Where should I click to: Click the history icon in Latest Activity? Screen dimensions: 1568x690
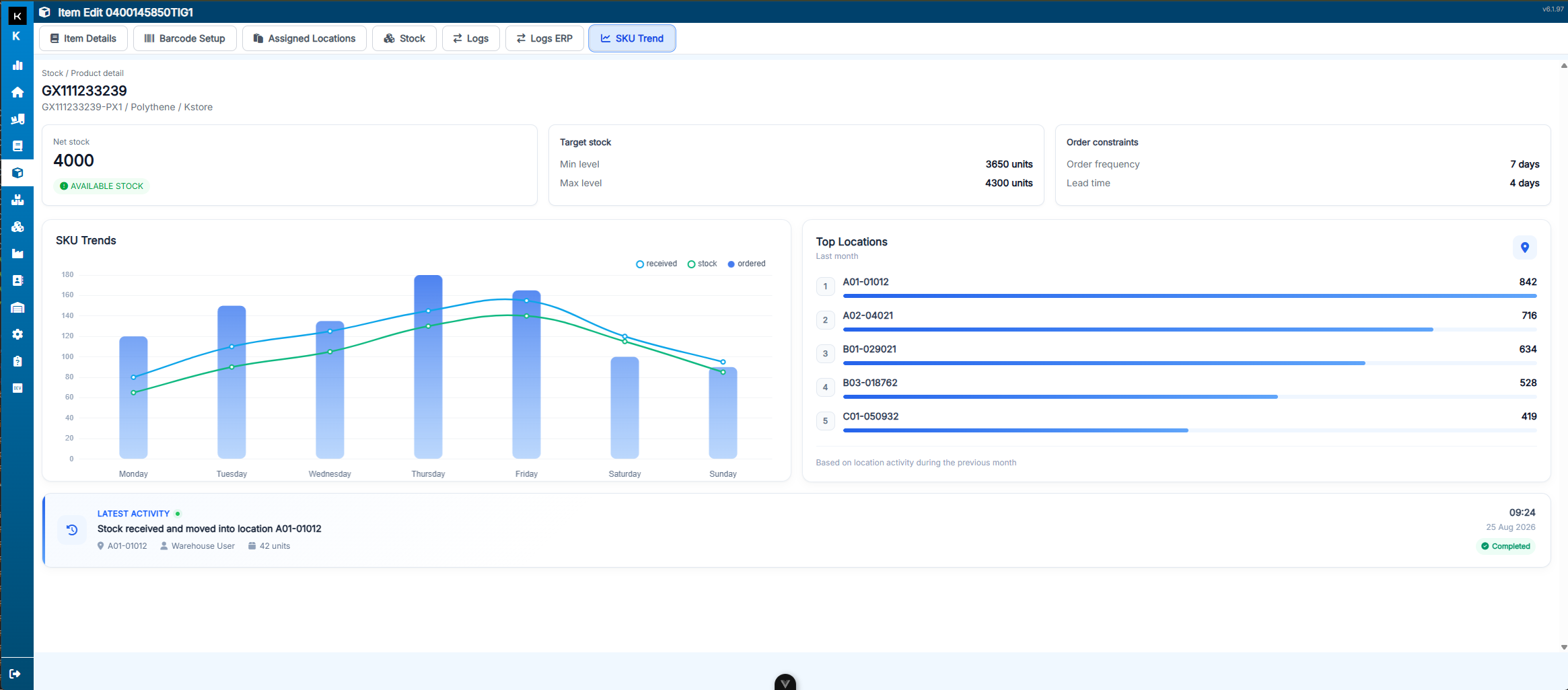coord(72,530)
